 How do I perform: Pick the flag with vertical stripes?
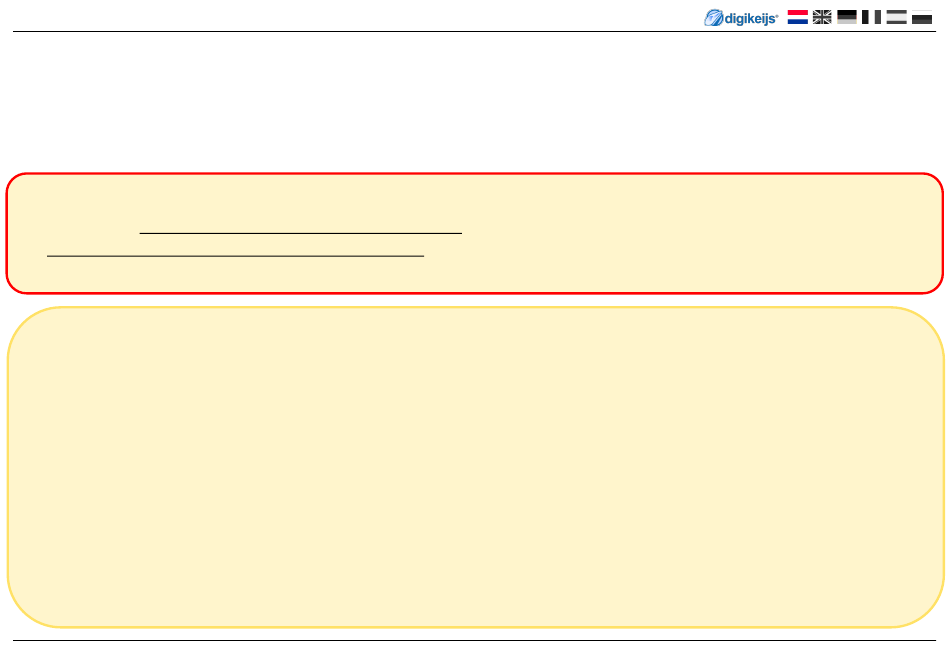click(871, 17)
